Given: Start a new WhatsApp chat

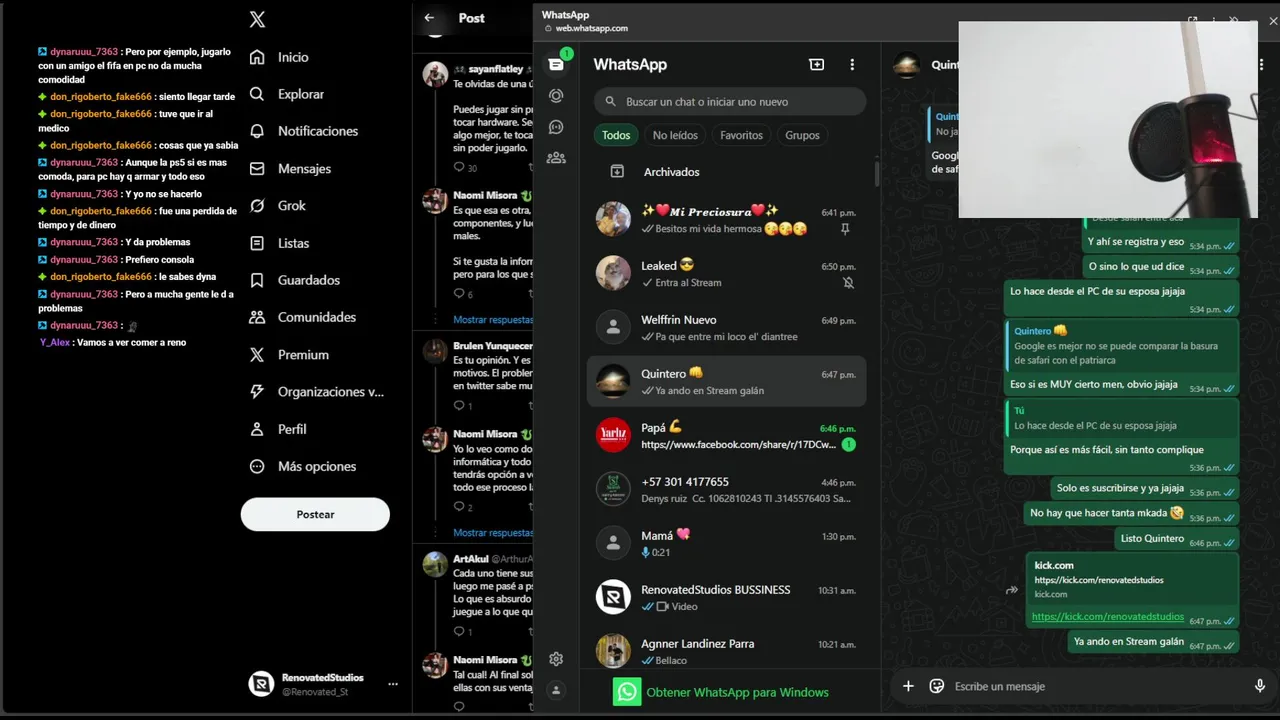Looking at the screenshot, I should [817, 64].
